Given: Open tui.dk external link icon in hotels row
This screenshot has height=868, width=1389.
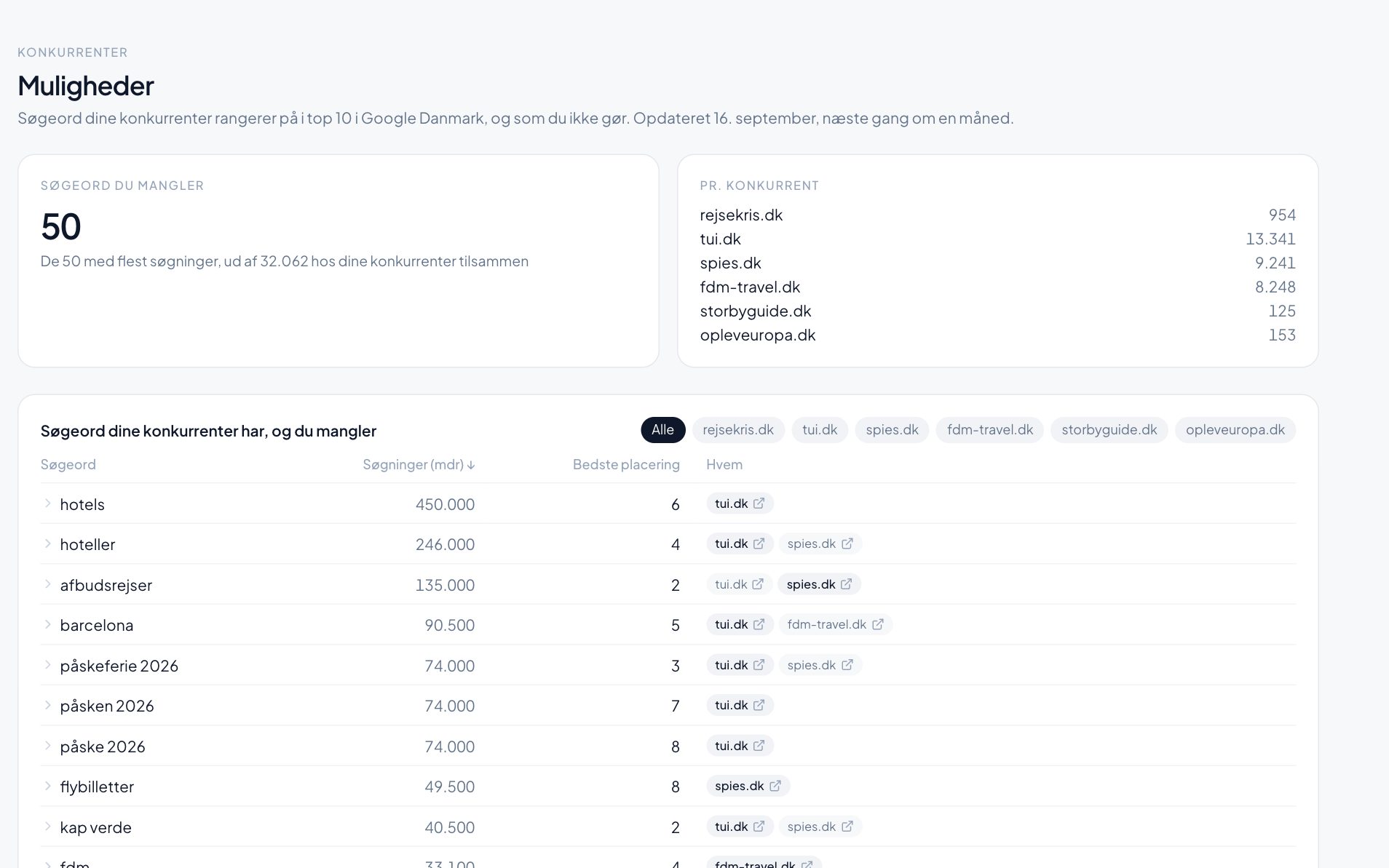Looking at the screenshot, I should click(759, 503).
